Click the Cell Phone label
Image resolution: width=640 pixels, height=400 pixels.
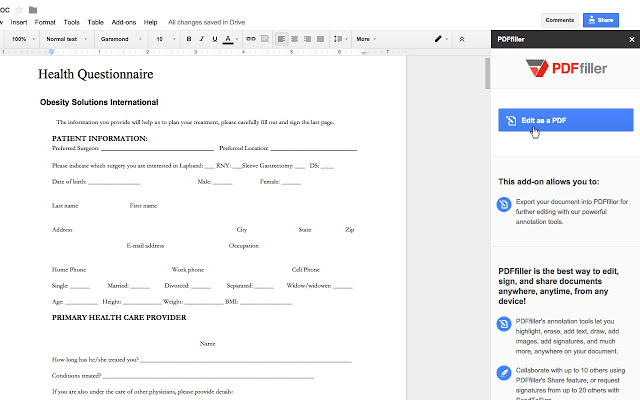pyautogui.click(x=306, y=270)
